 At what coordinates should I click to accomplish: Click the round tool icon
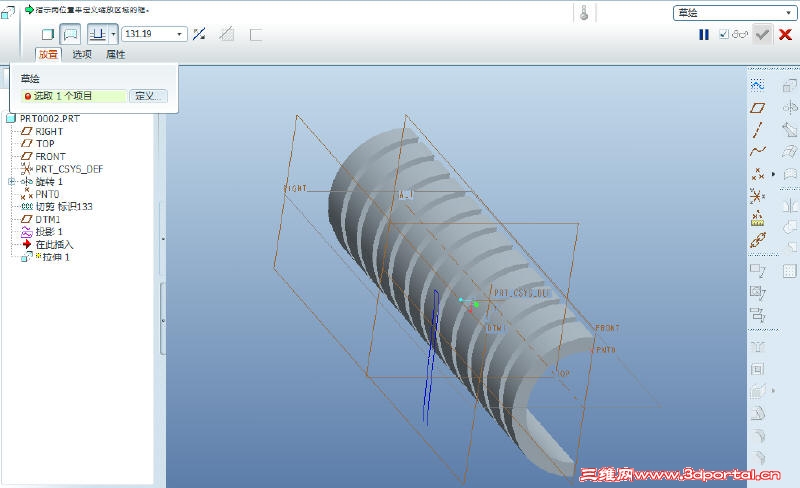point(758,435)
